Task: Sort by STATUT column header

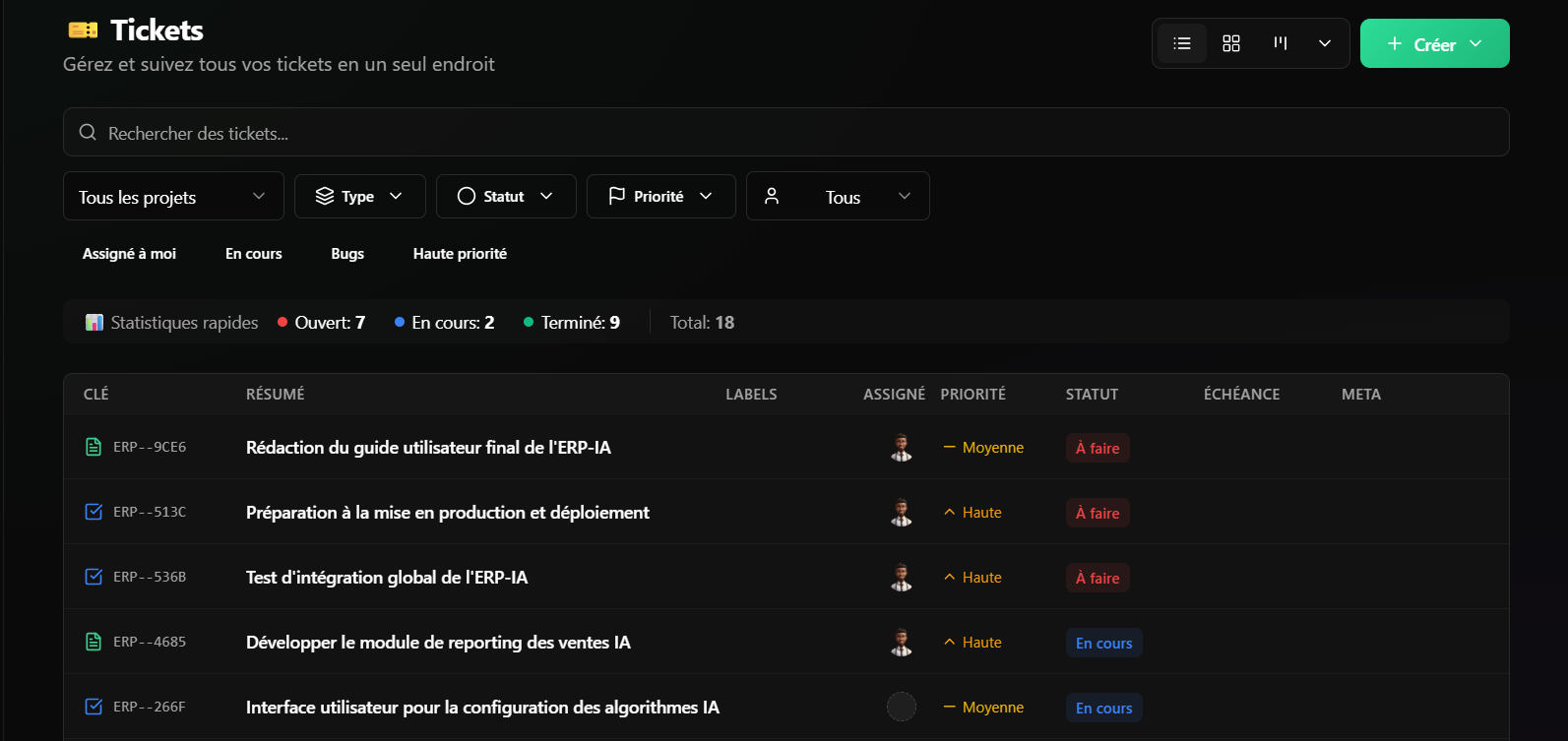Action: (1092, 394)
